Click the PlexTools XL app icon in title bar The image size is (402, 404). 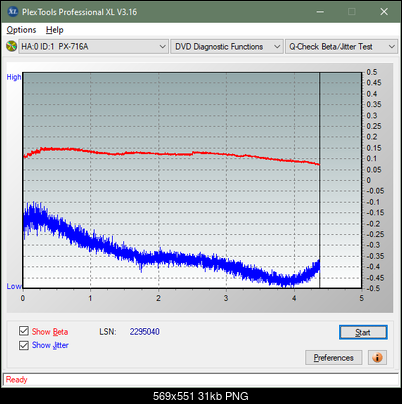pos(12,12)
